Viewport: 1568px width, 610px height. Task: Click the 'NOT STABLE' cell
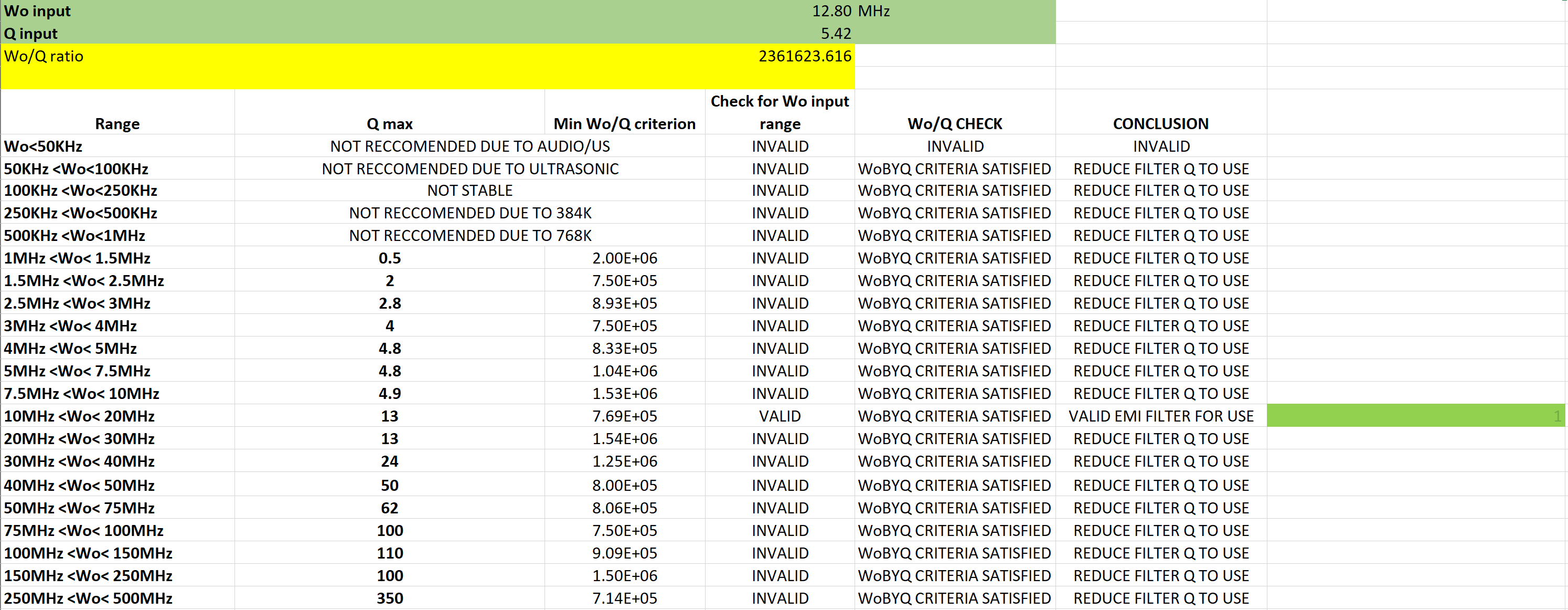[x=470, y=191]
